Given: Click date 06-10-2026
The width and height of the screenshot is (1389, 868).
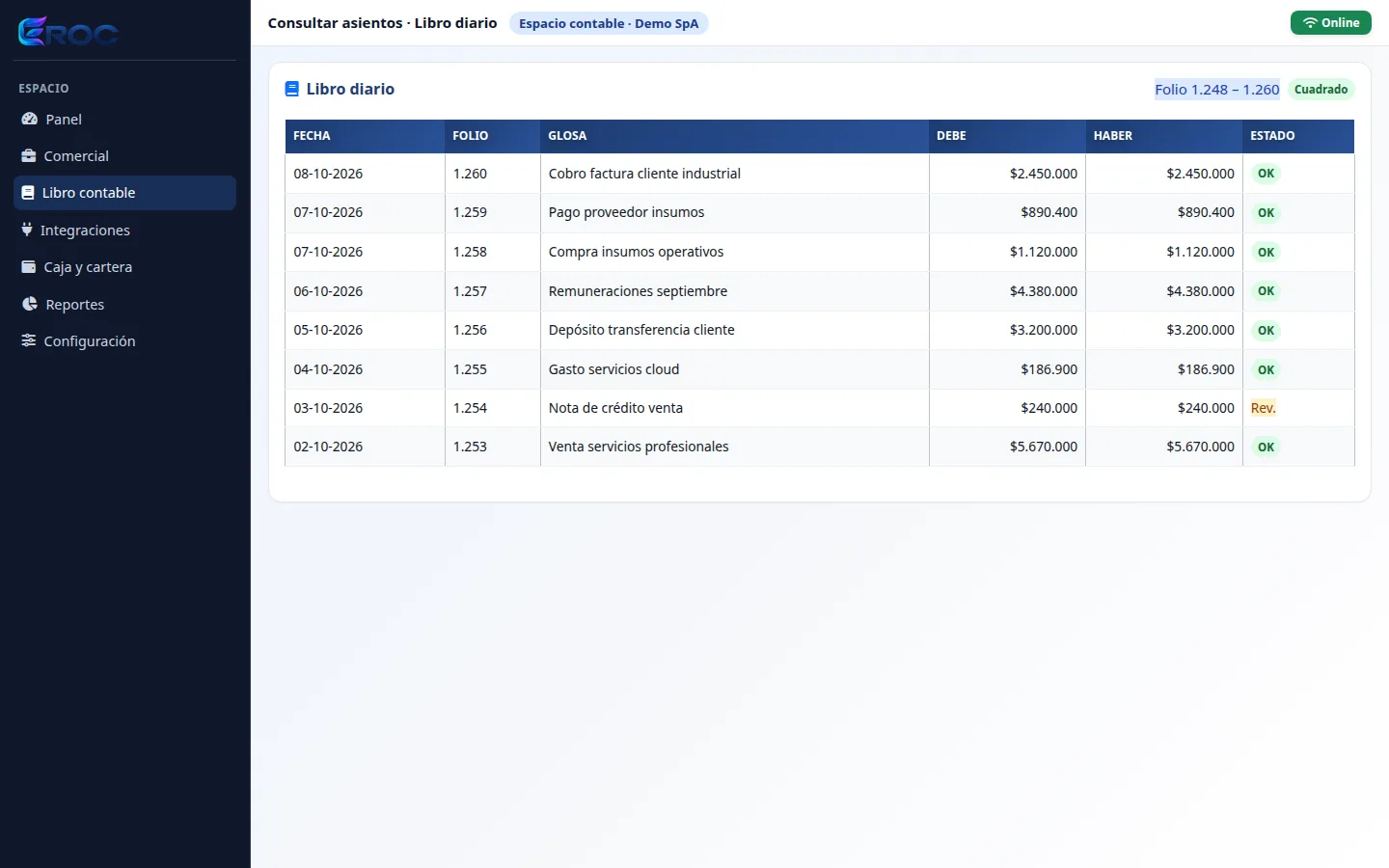Looking at the screenshot, I should tap(328, 291).
